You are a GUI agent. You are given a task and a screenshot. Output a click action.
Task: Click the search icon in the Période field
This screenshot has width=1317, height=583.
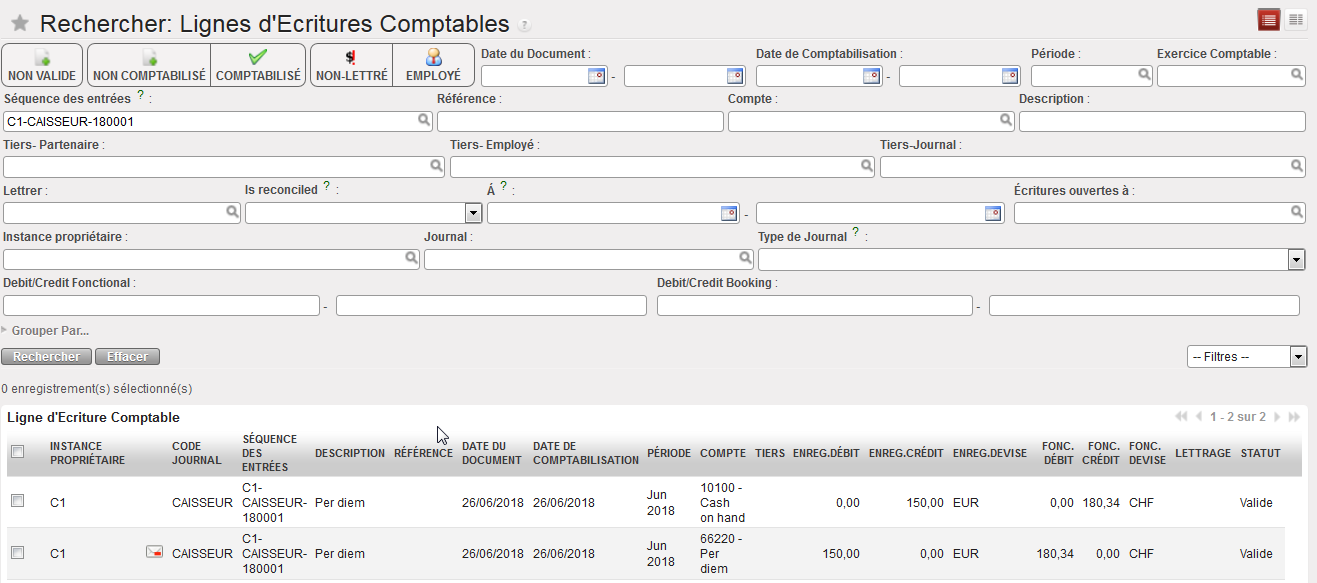point(1143,75)
